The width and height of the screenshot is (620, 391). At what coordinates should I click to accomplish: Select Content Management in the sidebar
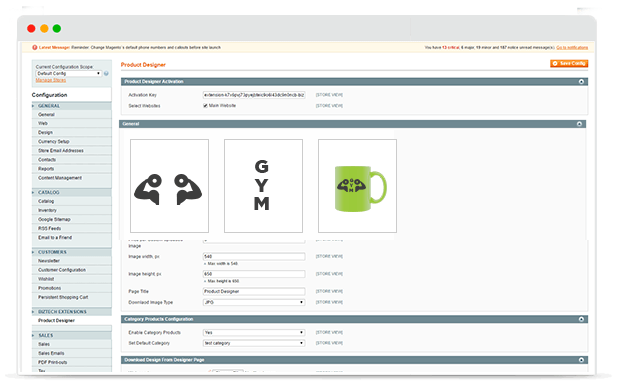[x=60, y=178]
